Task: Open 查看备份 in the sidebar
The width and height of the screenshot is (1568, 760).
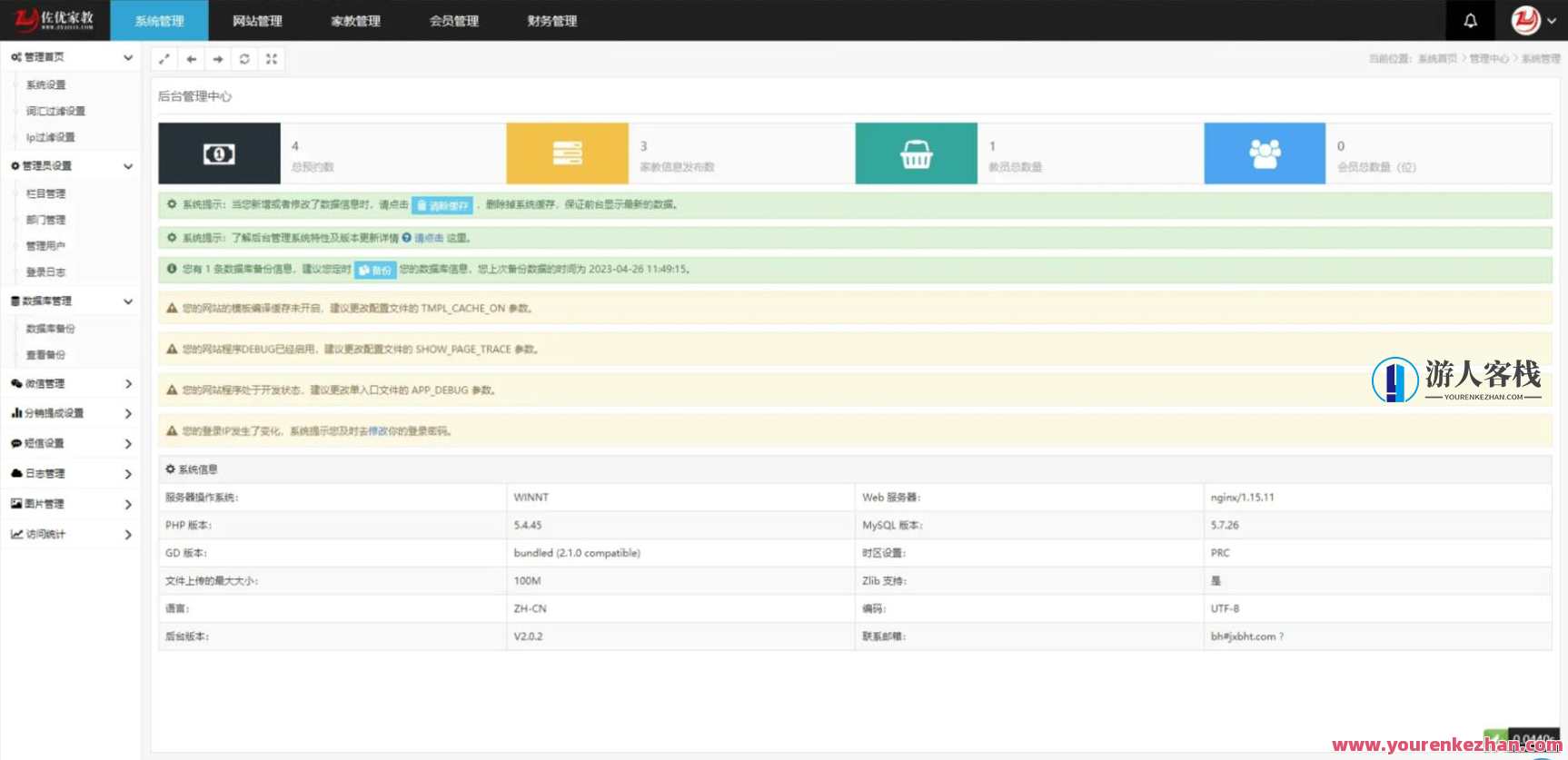Action: click(x=45, y=355)
